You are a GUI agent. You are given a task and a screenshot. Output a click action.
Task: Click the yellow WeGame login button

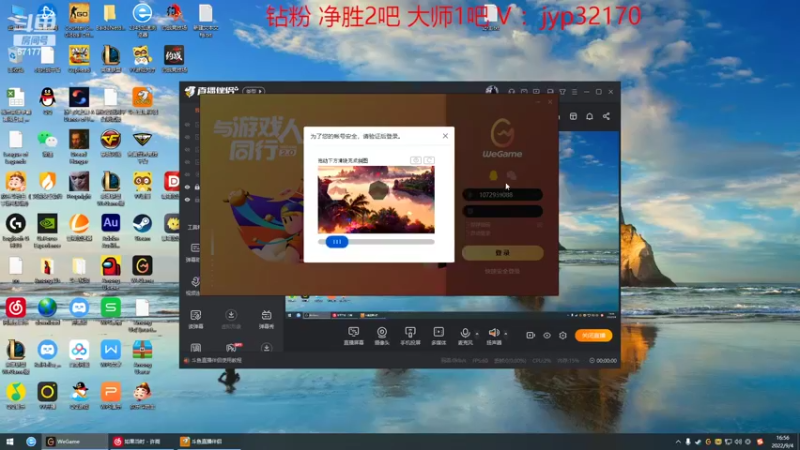tap(503, 253)
